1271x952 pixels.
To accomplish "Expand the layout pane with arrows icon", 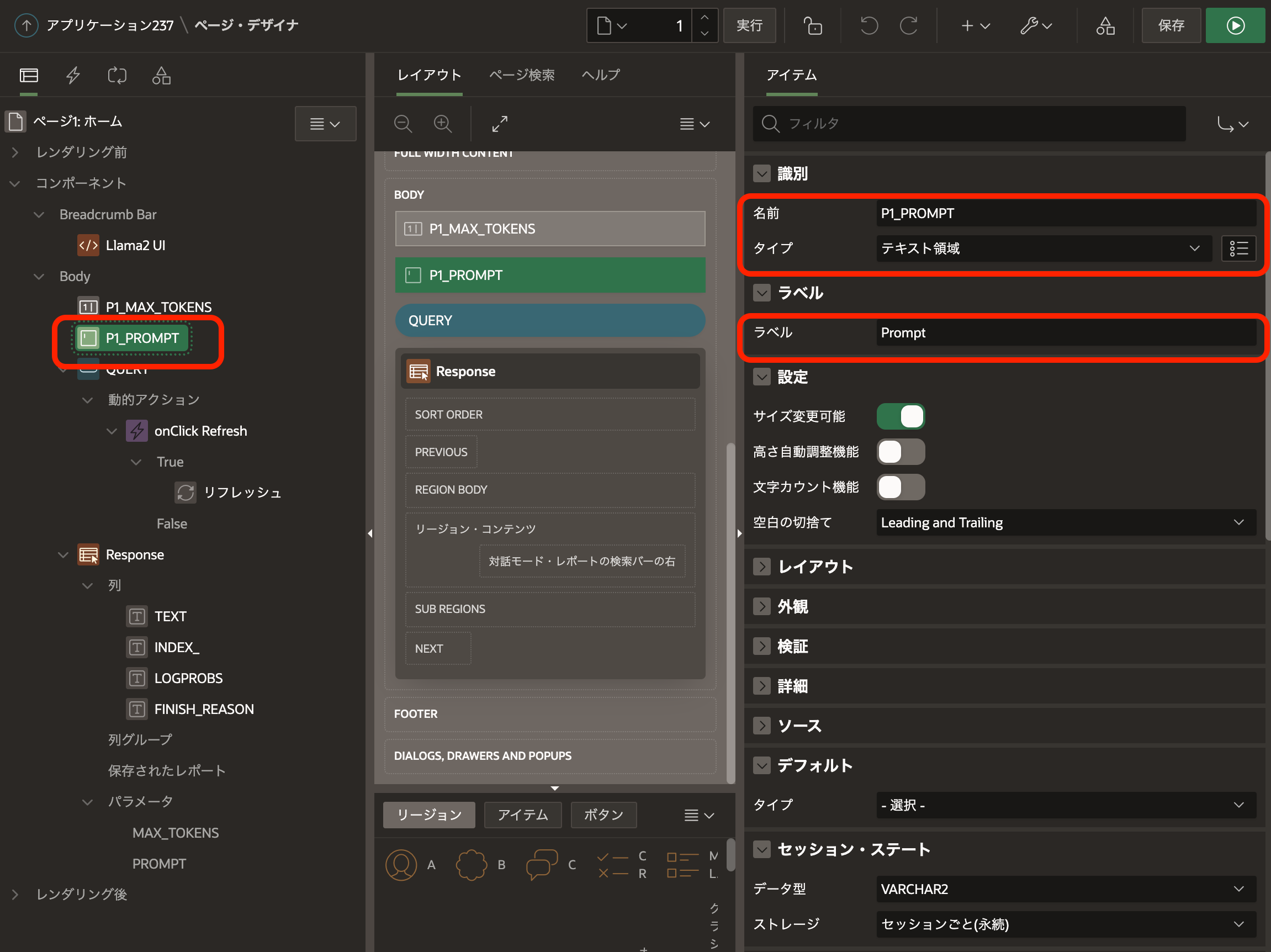I will pos(499,124).
